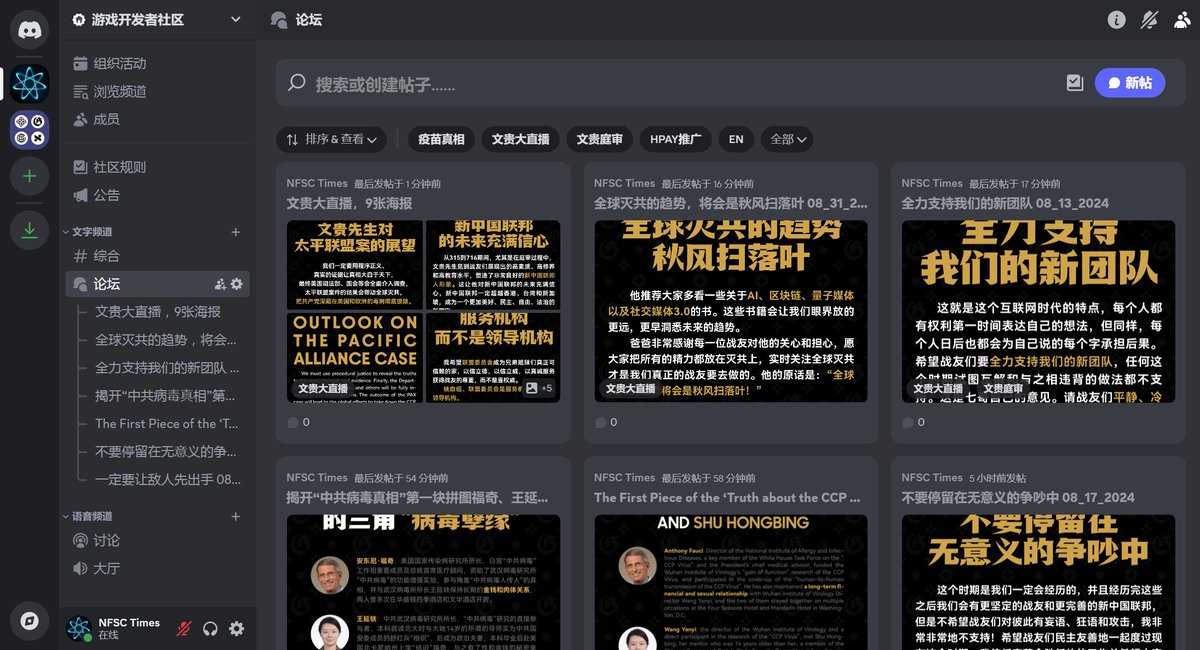Click the search magnifier icon
Viewport: 1200px width, 650px height.
click(297, 83)
